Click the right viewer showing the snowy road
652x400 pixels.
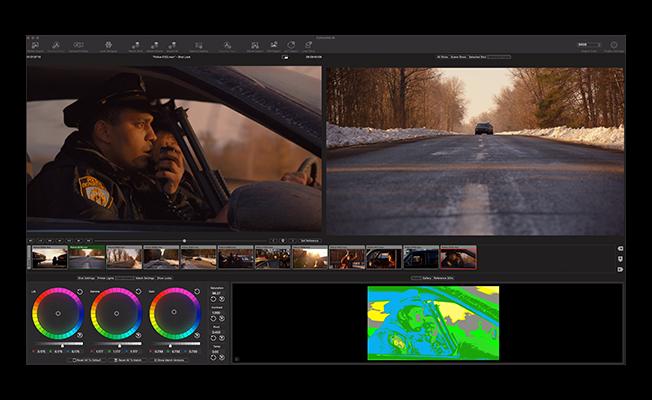[475, 151]
